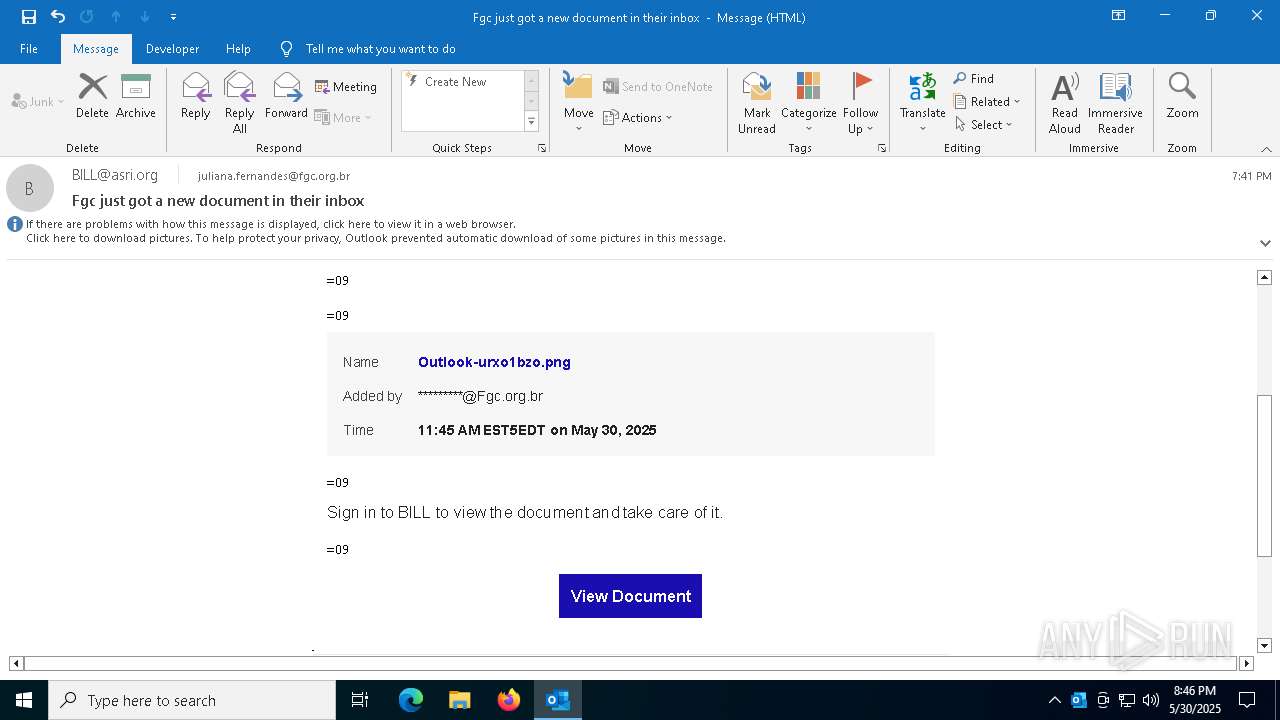
Task: Open the Zoom dialog
Action: [x=1182, y=96]
